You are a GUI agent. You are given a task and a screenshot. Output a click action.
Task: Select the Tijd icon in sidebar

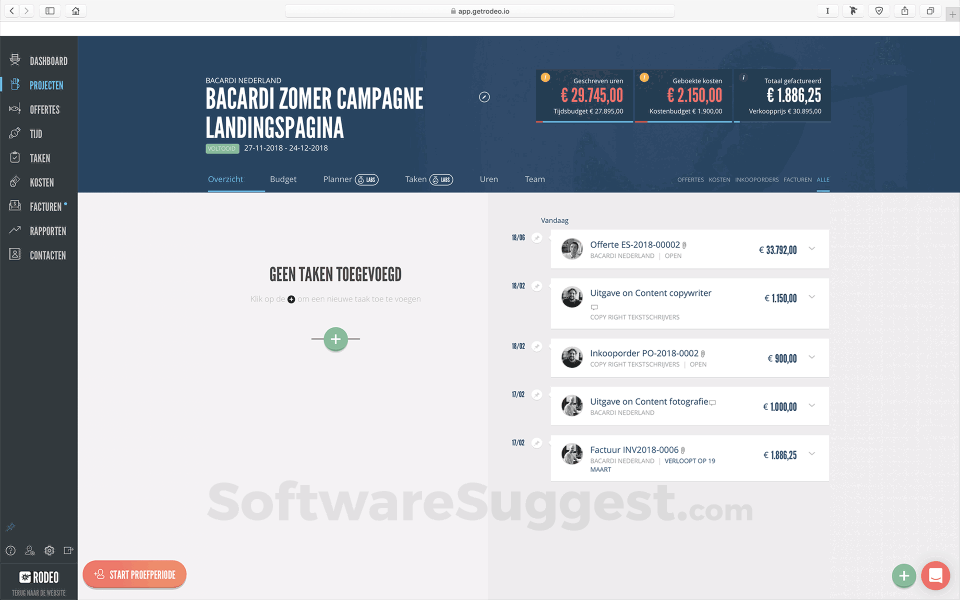point(15,133)
